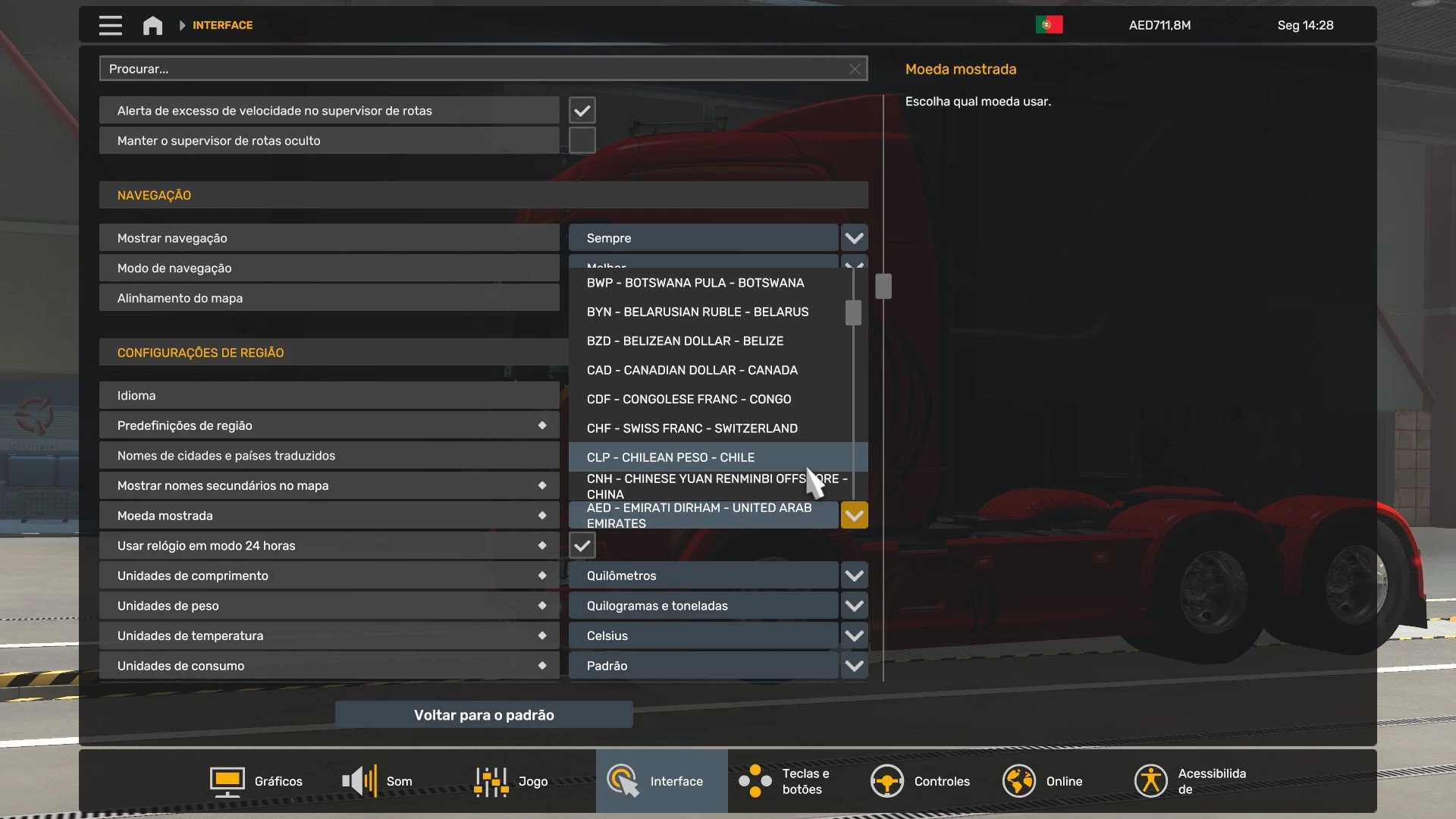Enable keep route advisor hidden checkbox

(582, 141)
